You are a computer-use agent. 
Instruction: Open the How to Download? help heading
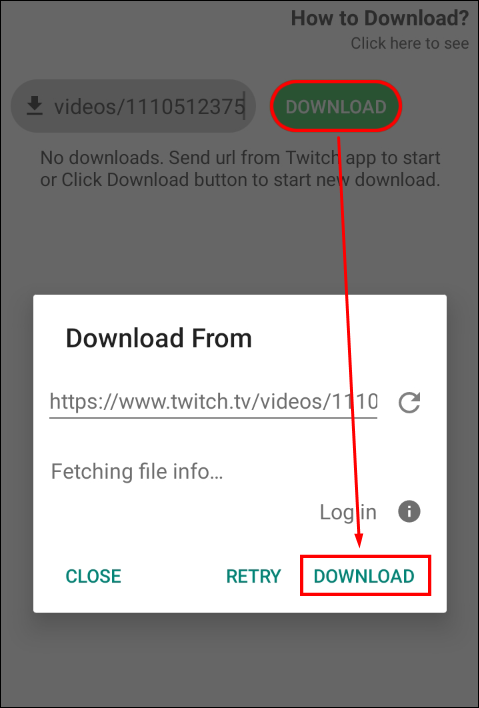(380, 19)
